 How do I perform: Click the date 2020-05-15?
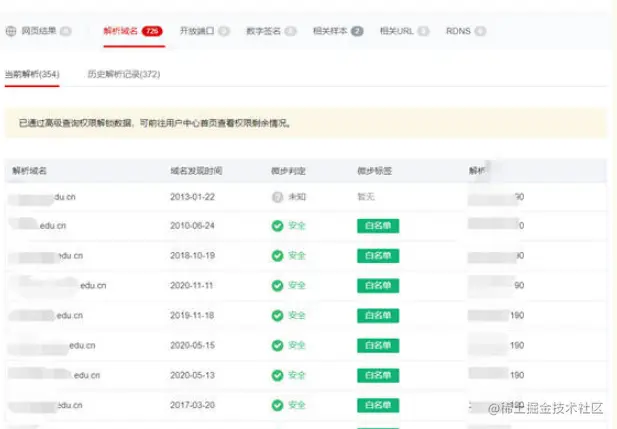pyautogui.click(x=192, y=346)
